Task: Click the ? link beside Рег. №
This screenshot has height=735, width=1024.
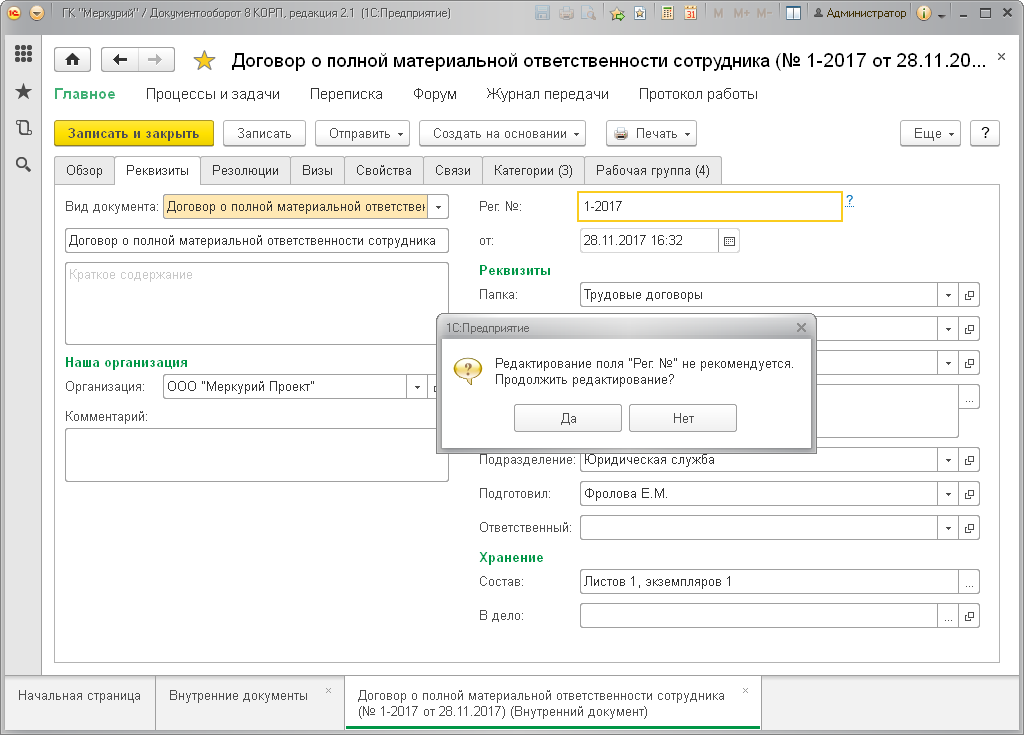Action: [849, 201]
